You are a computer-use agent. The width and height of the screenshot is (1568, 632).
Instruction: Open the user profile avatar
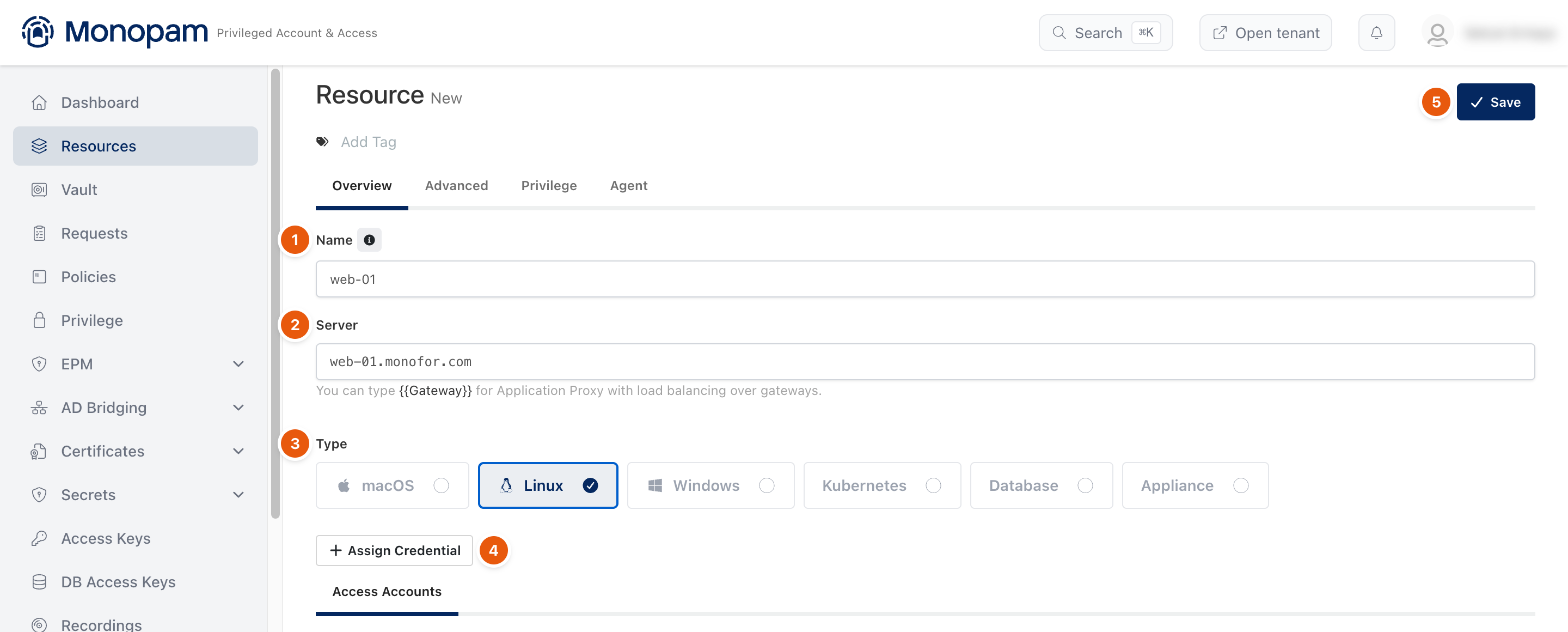click(x=1437, y=33)
